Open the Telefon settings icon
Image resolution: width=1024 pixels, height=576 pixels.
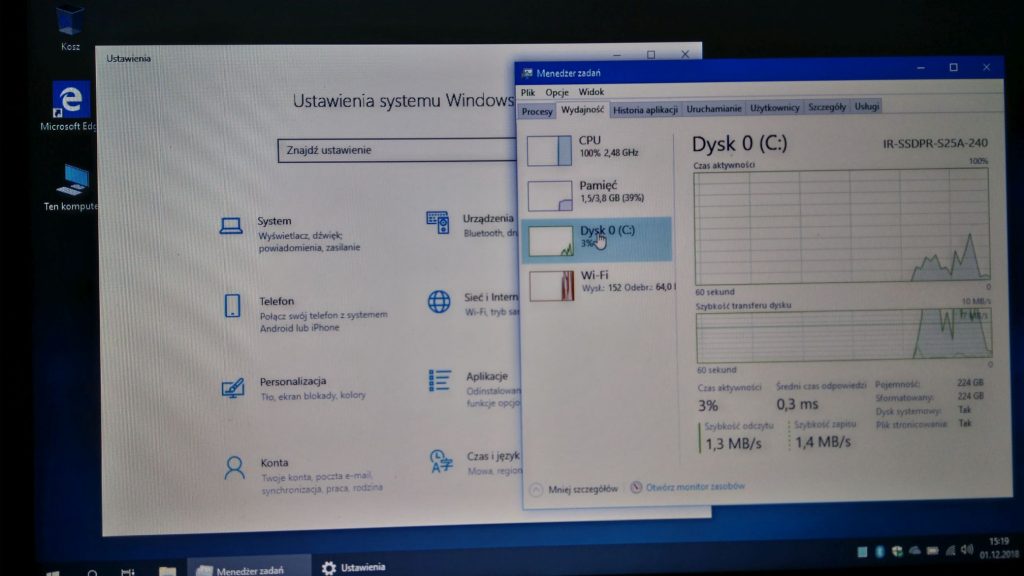[x=232, y=305]
